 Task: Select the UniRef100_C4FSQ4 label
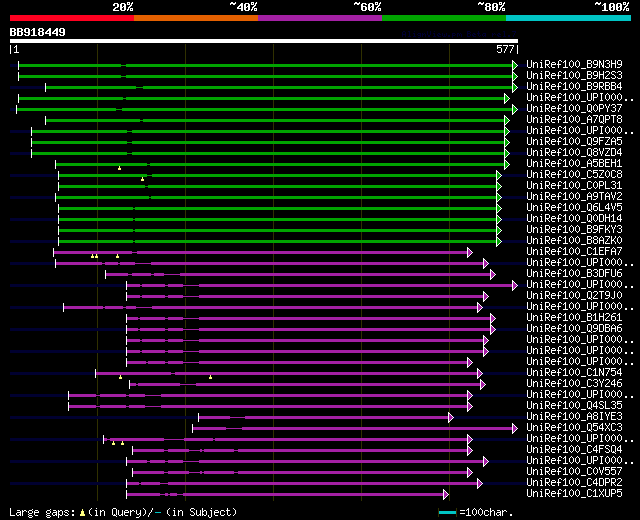tap(574, 450)
